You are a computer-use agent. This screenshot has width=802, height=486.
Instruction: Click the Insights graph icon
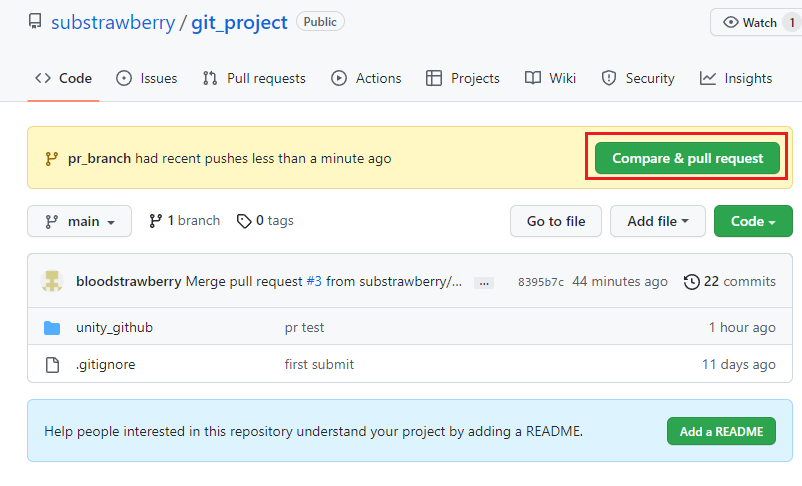pos(708,78)
